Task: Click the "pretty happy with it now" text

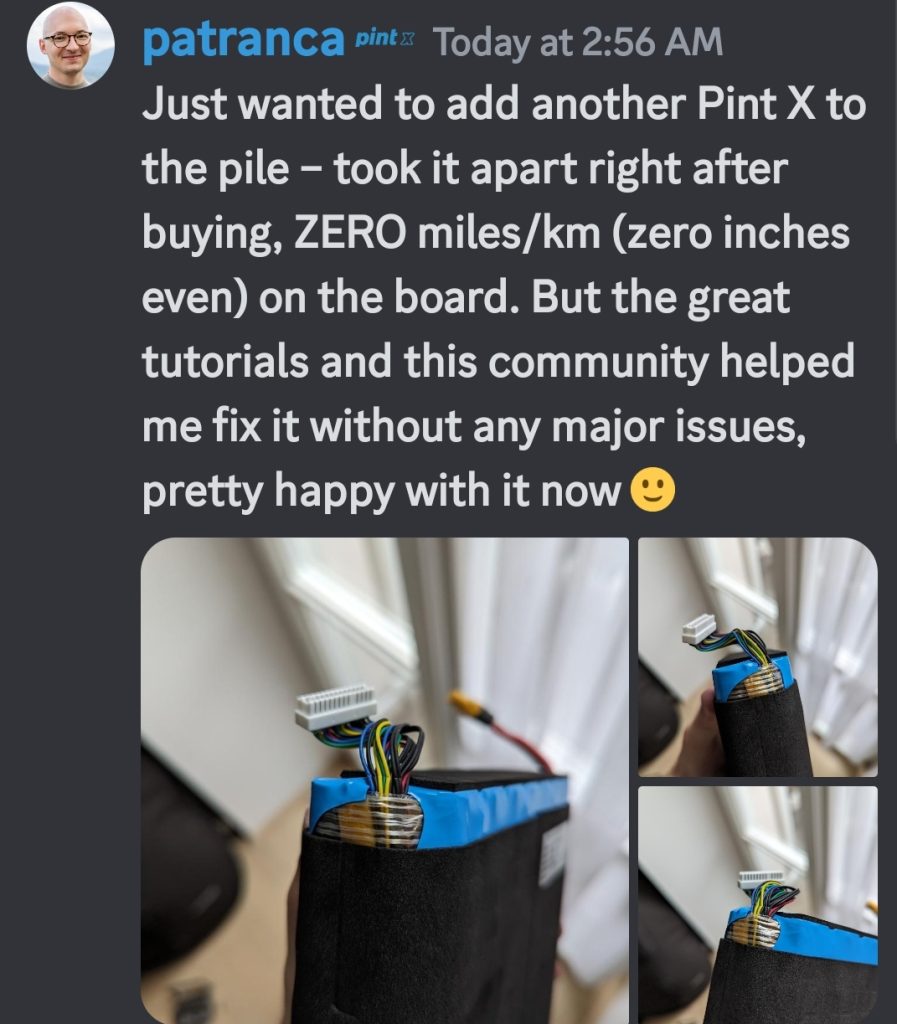Action: pyautogui.click(x=381, y=492)
